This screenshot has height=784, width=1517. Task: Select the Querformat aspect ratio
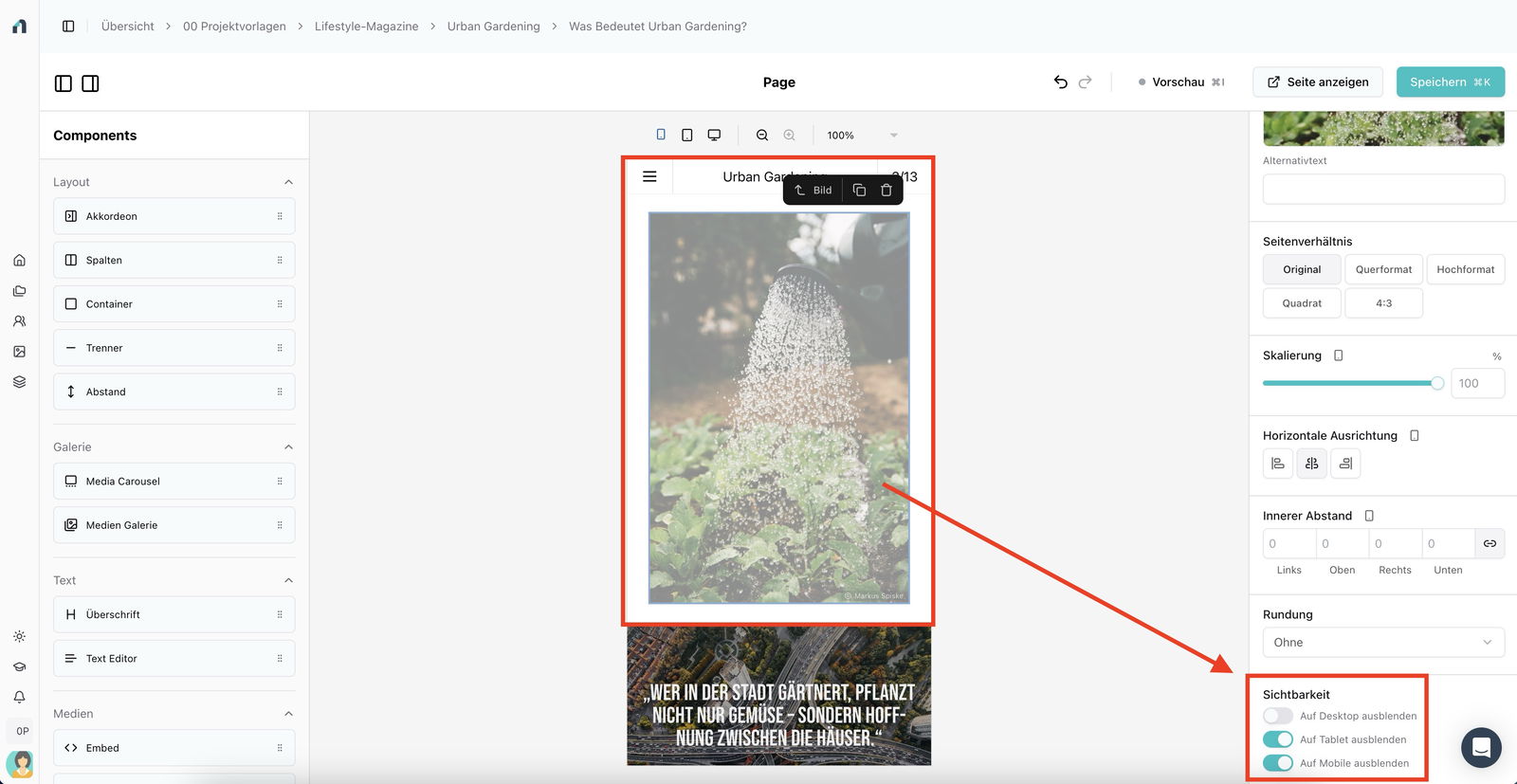(x=1383, y=269)
